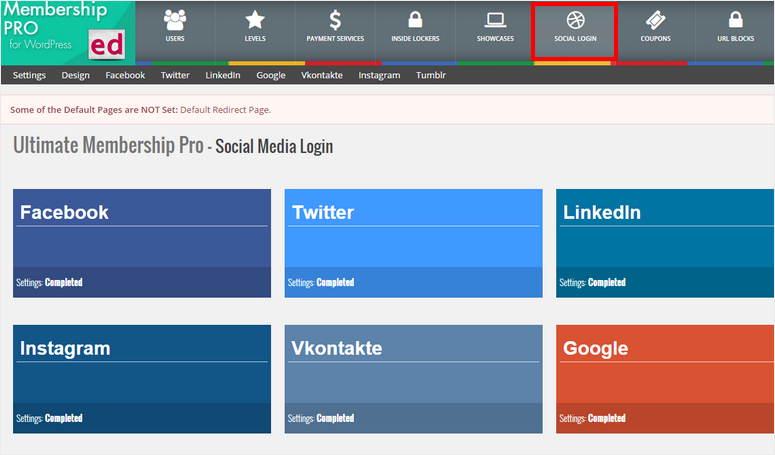Open the Instagram login settings card

142,379
